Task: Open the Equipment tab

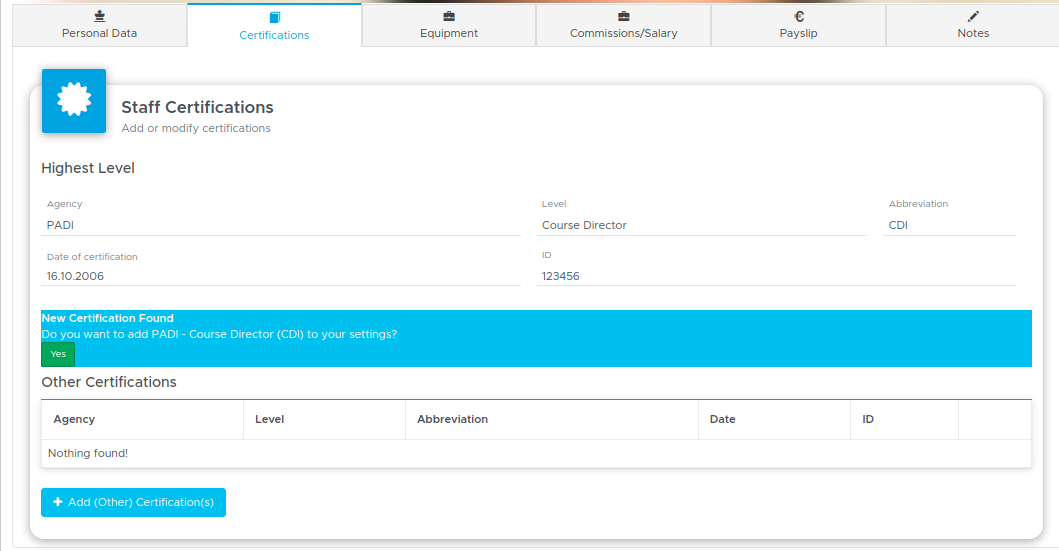Action: click(448, 26)
